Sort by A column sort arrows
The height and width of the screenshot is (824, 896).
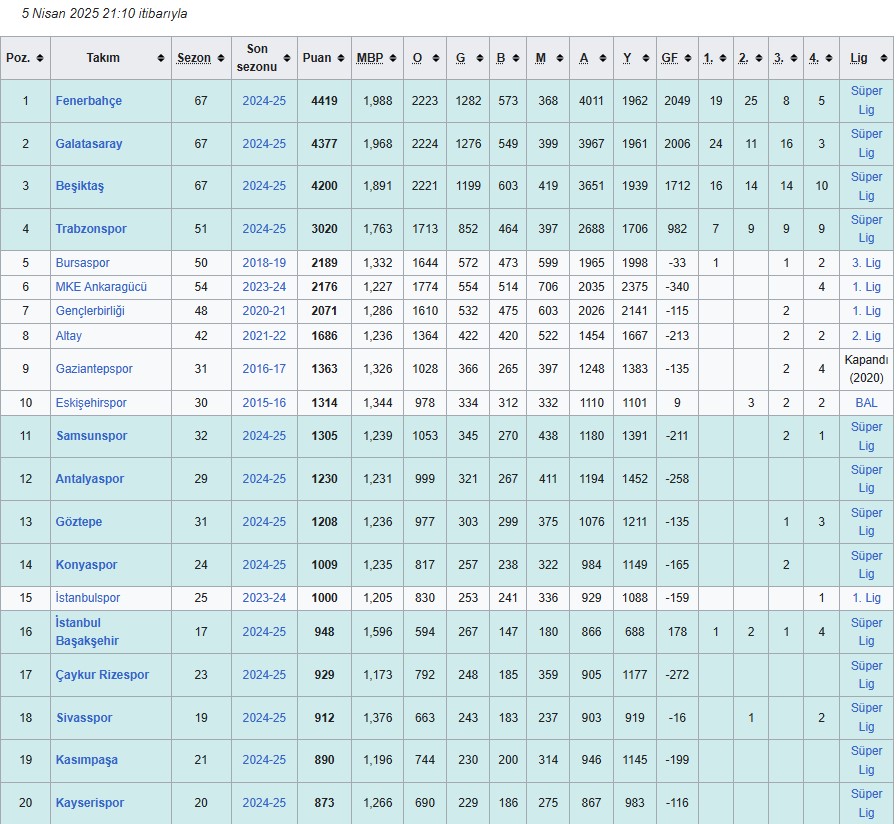click(x=603, y=58)
